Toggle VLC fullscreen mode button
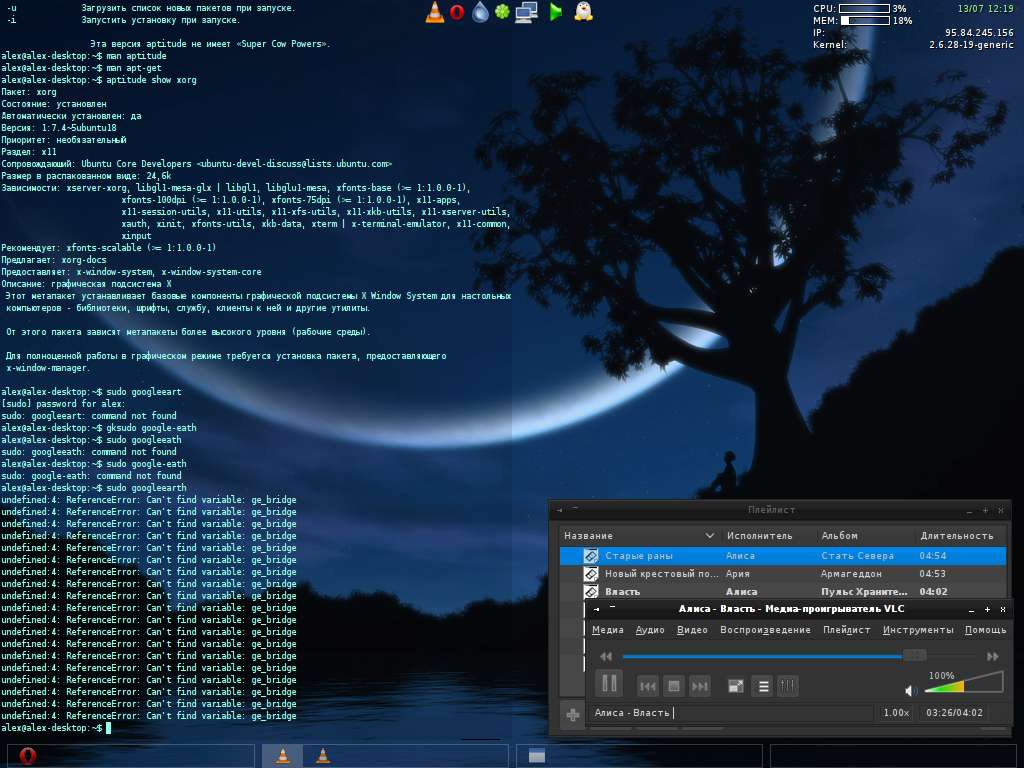 (x=736, y=686)
